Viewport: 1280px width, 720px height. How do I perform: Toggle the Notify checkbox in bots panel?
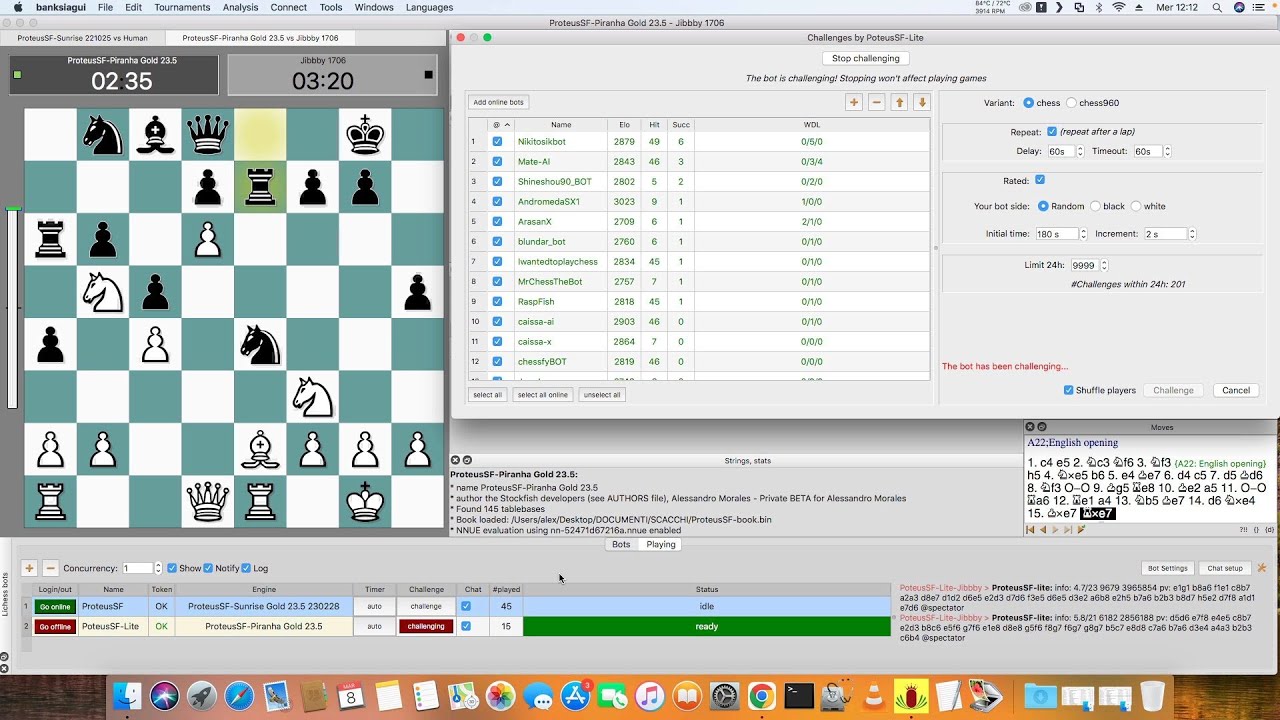coord(208,568)
